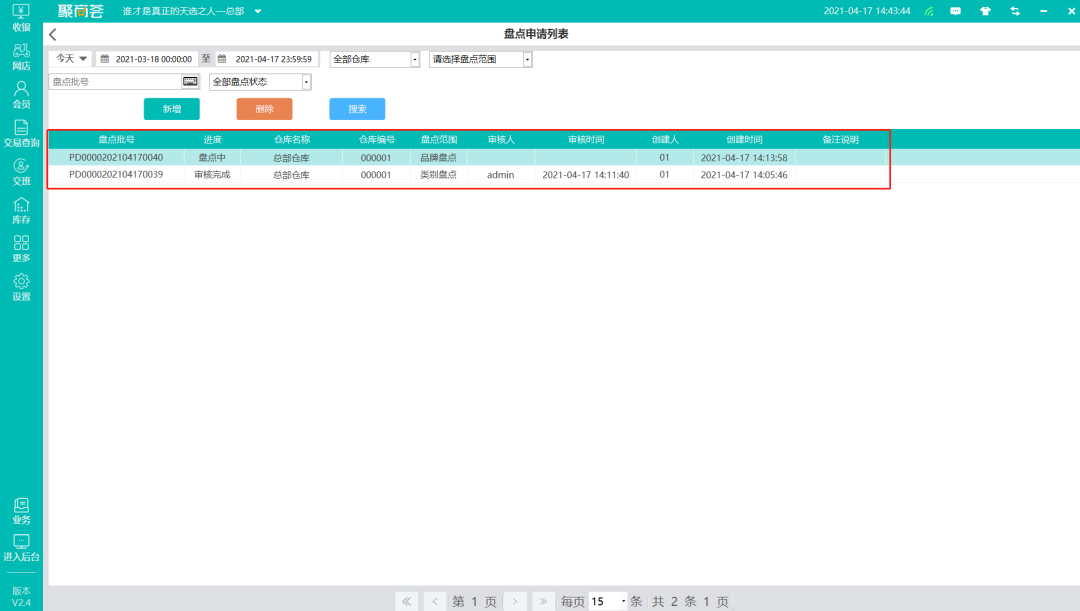This screenshot has height=611, width=1080.
Task: Expand the 今天 date range dropdown
Action: (71, 59)
